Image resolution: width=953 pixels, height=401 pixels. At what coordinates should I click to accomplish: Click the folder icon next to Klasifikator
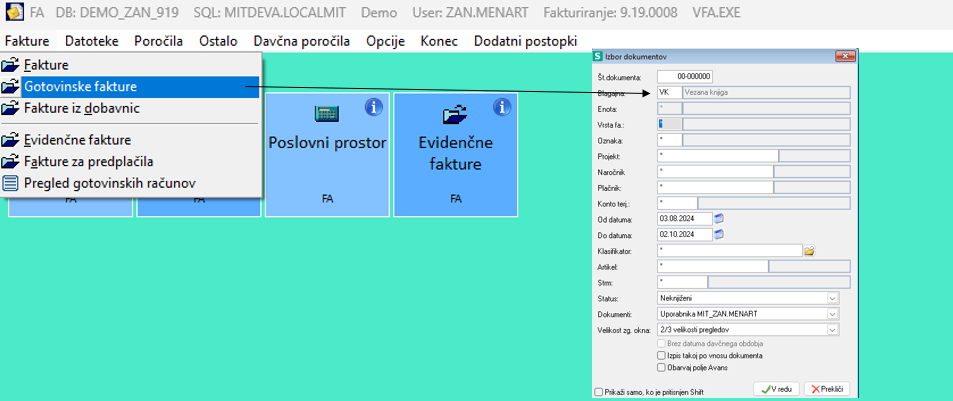pos(809,250)
